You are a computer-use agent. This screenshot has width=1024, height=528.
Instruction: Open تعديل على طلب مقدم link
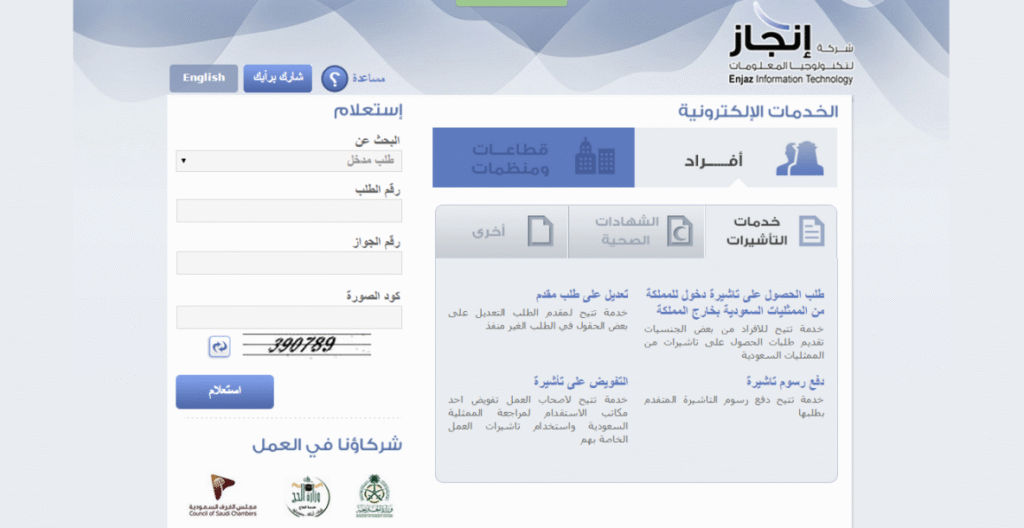581,295
